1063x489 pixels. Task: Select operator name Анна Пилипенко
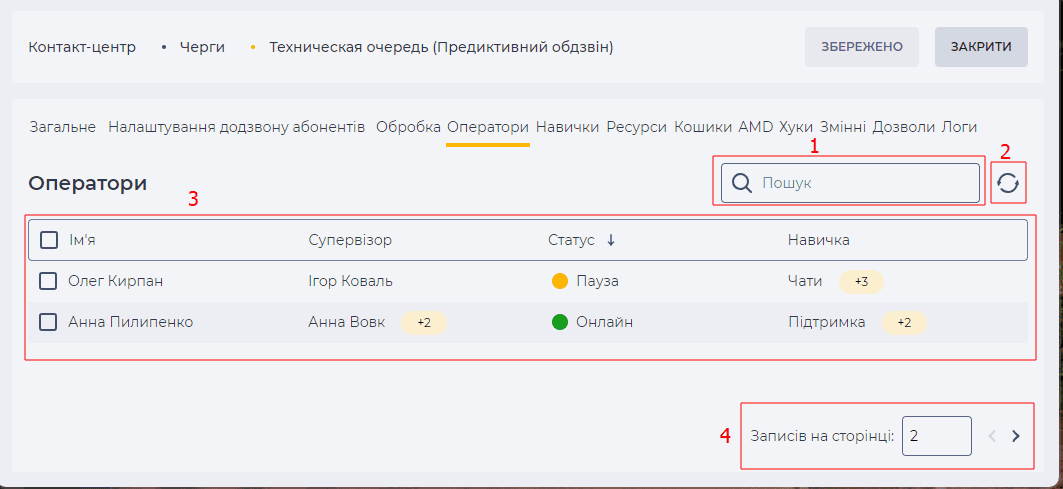coord(131,322)
